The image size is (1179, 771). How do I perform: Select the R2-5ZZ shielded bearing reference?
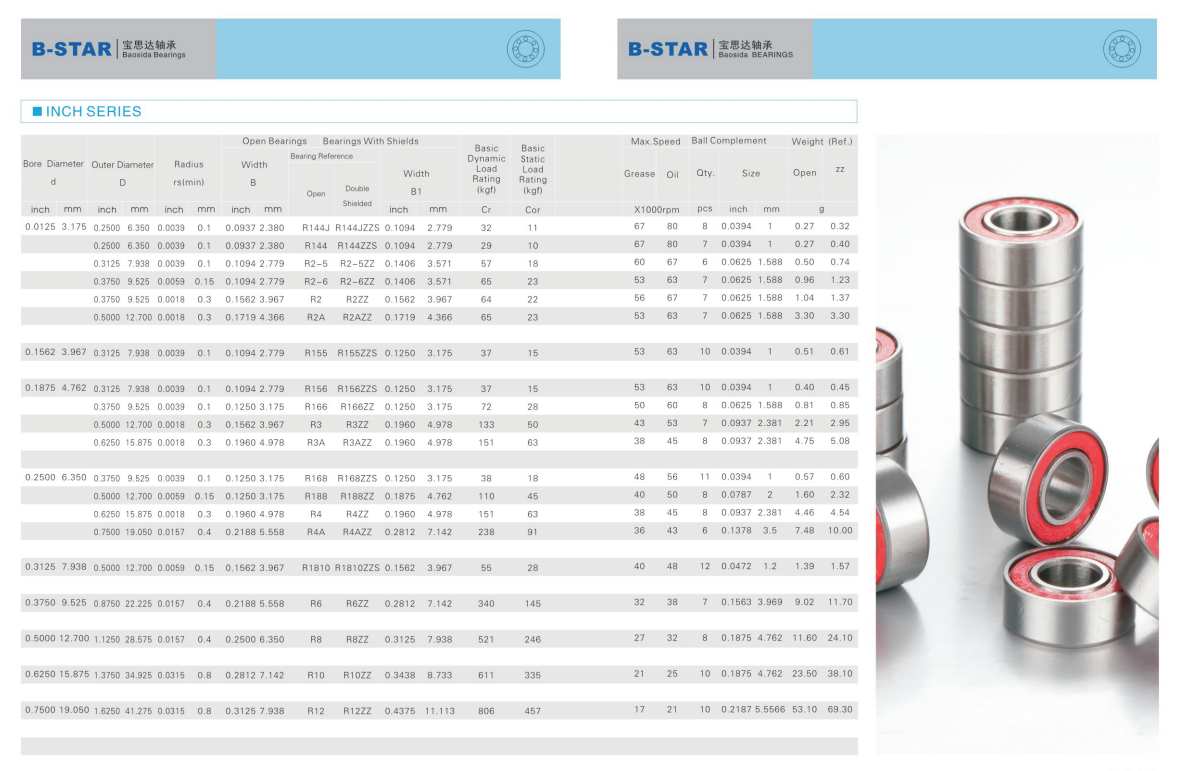tap(357, 263)
